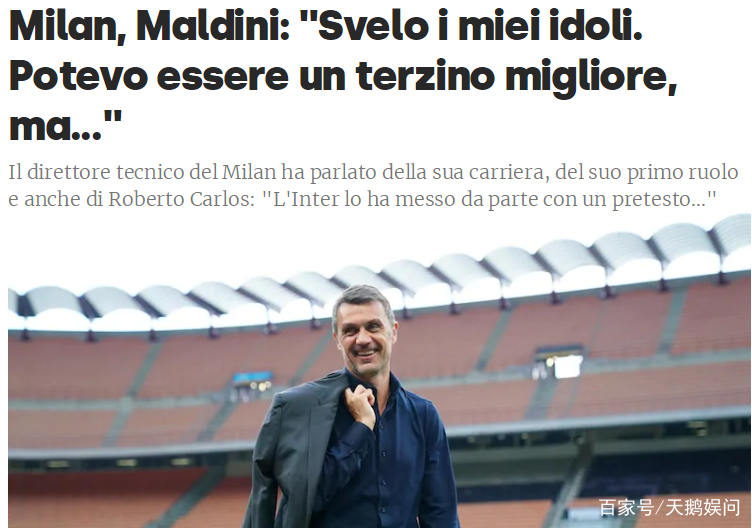Click the 百家号/天鹅娱问 watermark
The width and height of the screenshot is (752, 528).
pos(670,507)
